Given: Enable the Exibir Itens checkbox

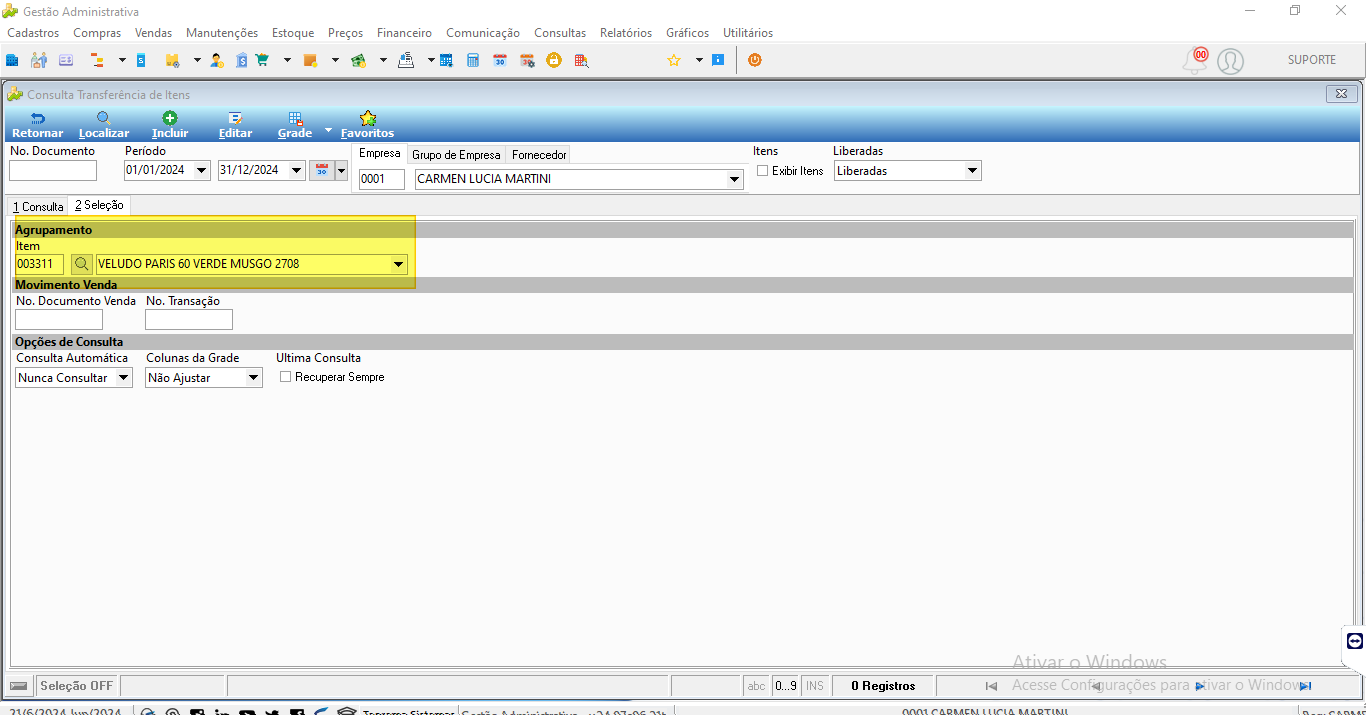Looking at the screenshot, I should (763, 171).
